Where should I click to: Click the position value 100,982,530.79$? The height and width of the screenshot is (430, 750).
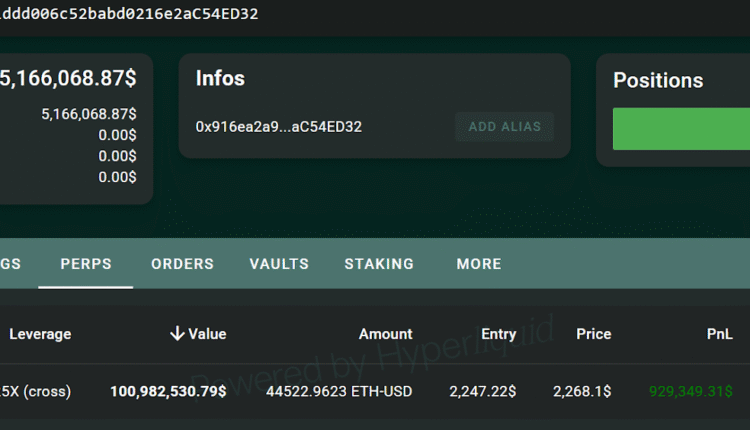click(x=168, y=392)
